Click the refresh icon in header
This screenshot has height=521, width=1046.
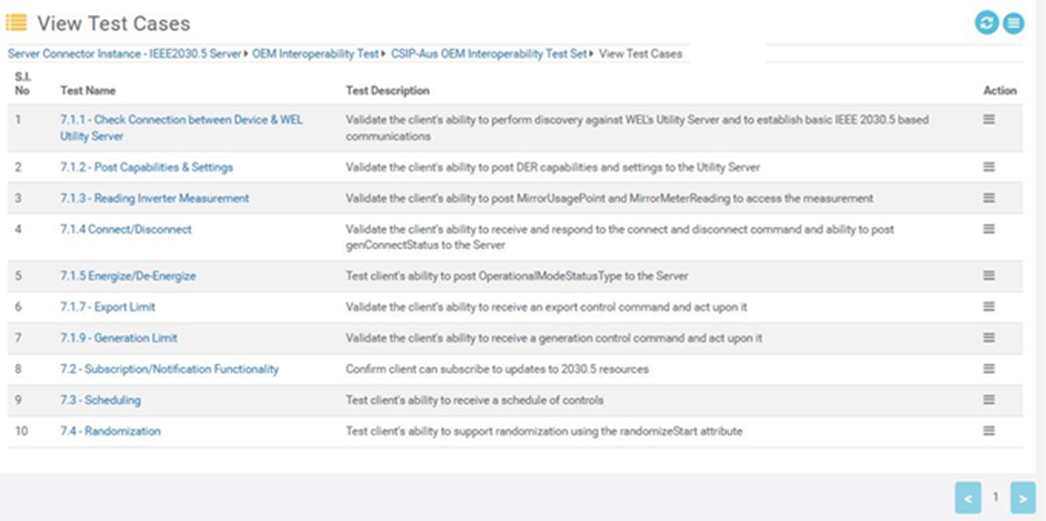pos(987,23)
